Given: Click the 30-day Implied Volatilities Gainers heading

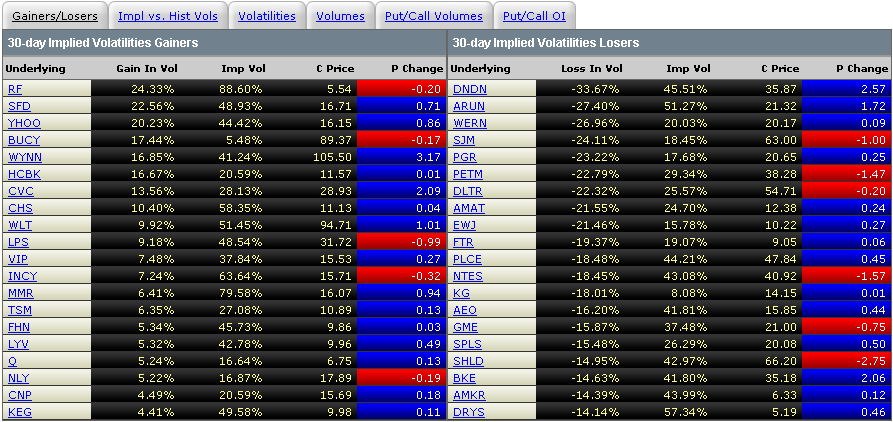Looking at the screenshot, I should [x=103, y=43].
